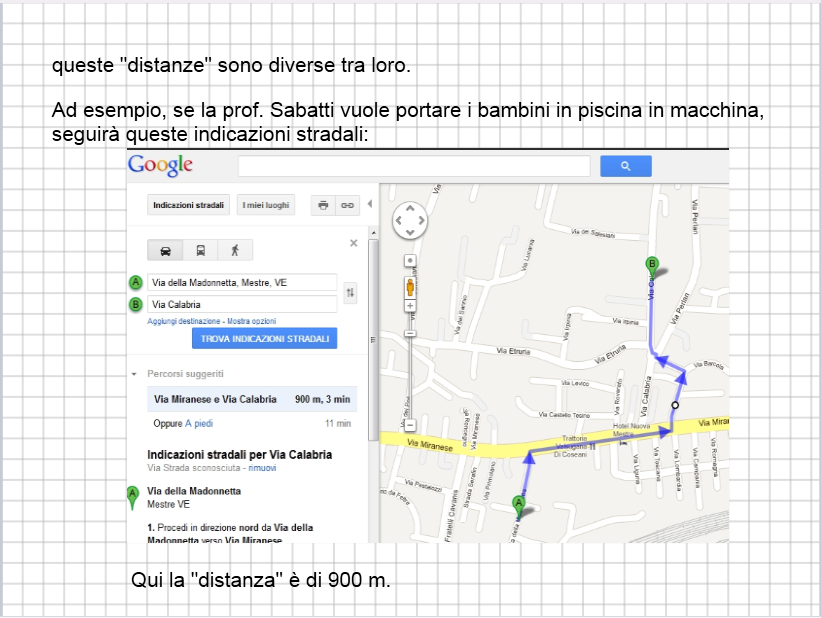Click start marker A on the map
Screen dimensions: 821x618
(x=518, y=505)
